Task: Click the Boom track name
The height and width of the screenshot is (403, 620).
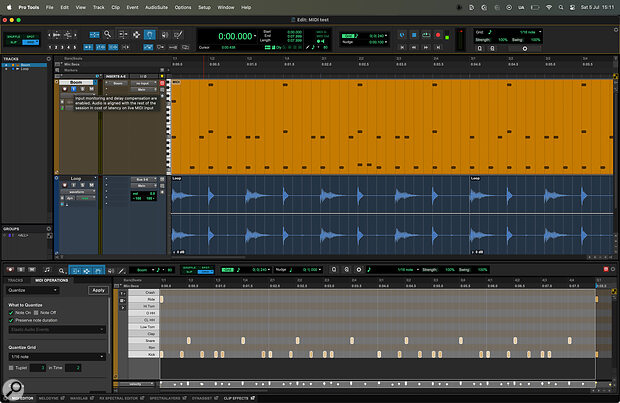Action: click(76, 82)
